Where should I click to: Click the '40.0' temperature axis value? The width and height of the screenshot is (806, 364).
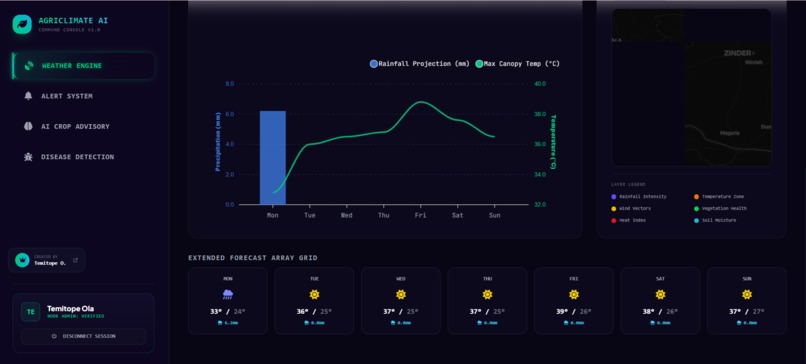tap(540, 83)
